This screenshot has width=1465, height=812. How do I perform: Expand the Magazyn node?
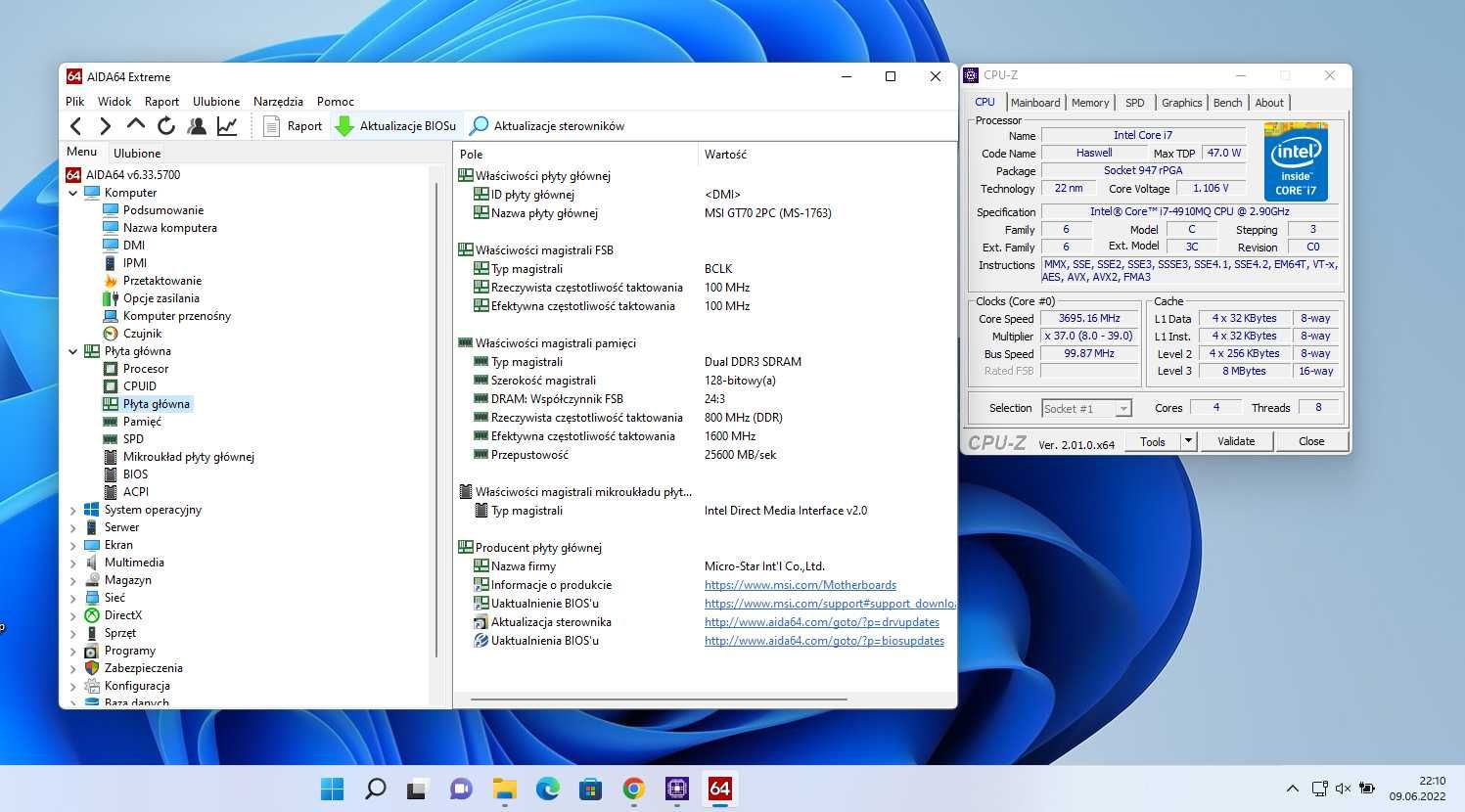[x=72, y=580]
